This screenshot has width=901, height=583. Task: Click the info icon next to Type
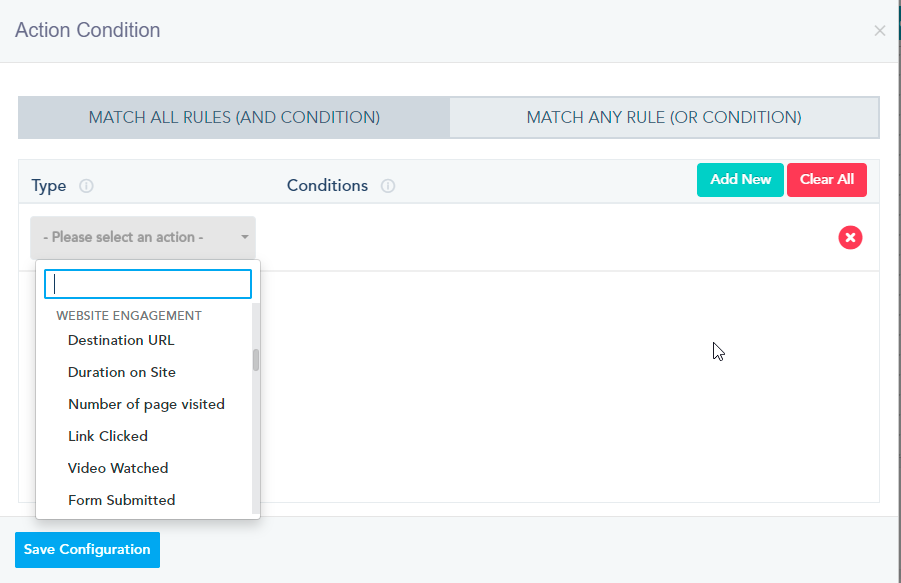86,186
